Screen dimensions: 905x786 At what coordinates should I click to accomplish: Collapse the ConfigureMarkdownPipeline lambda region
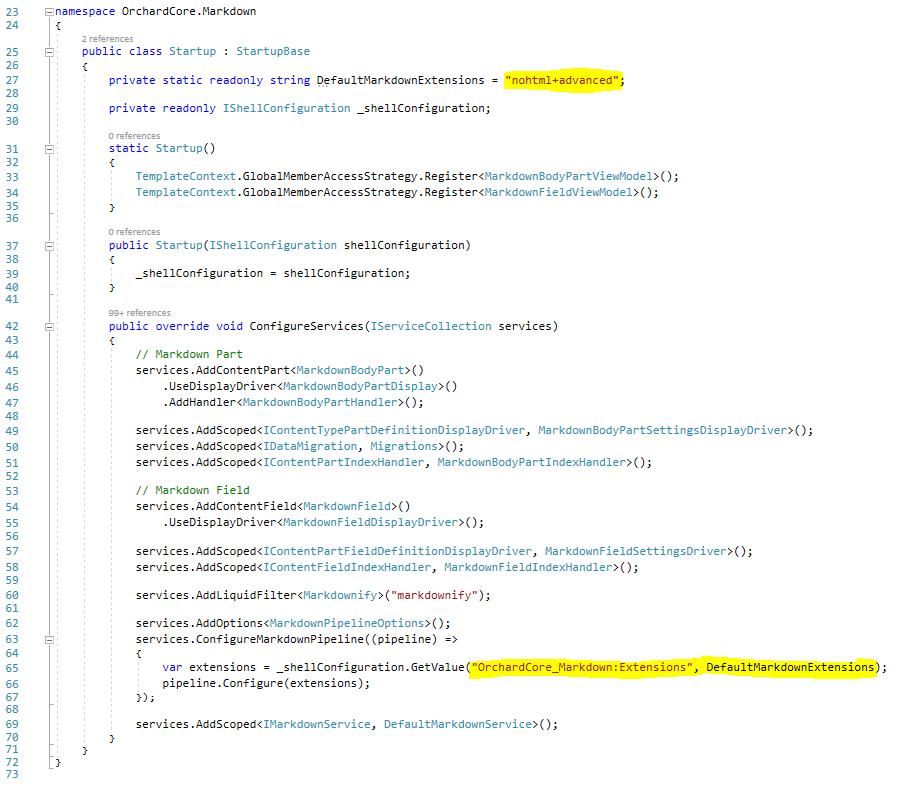click(x=50, y=639)
